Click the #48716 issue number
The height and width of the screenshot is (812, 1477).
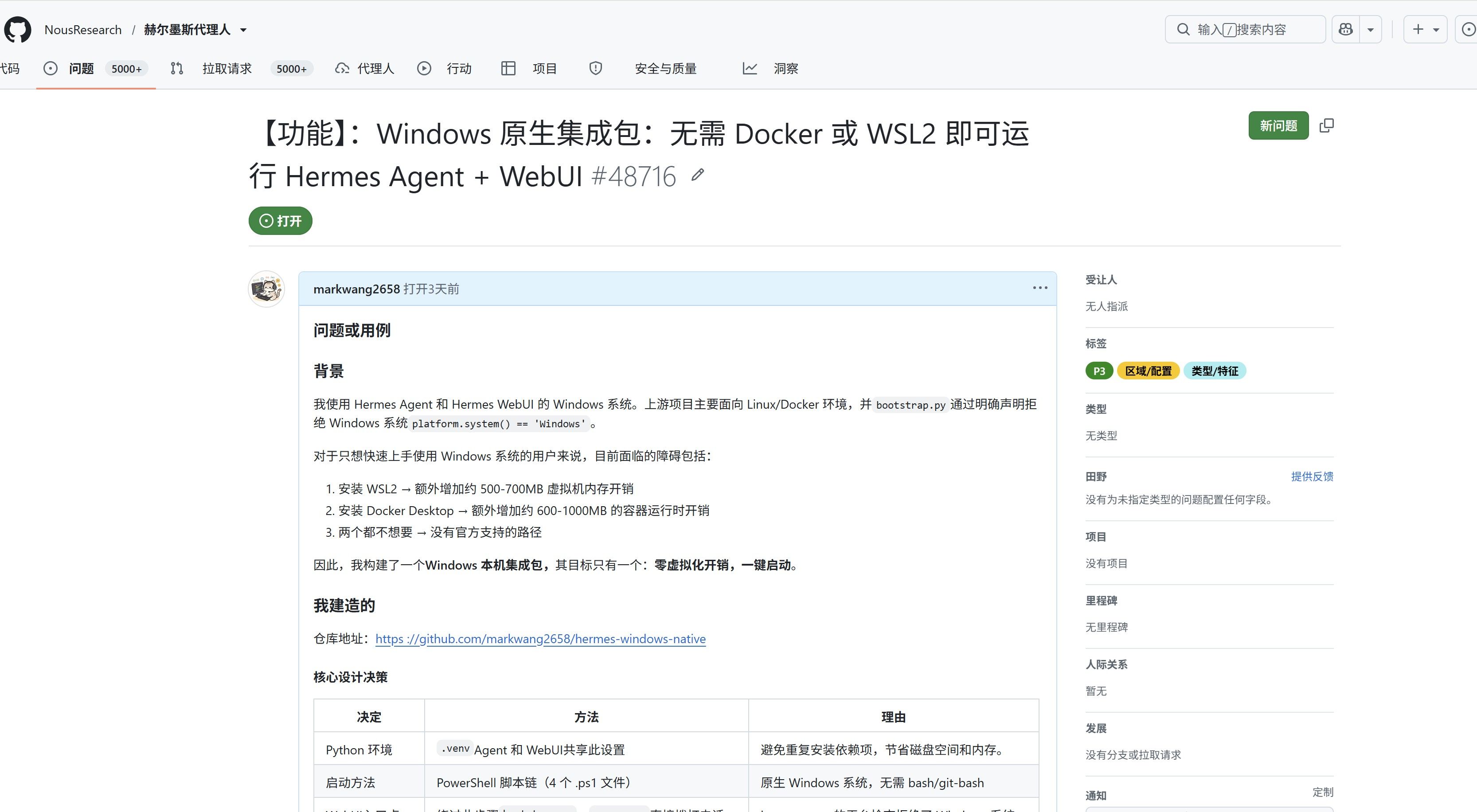633,176
